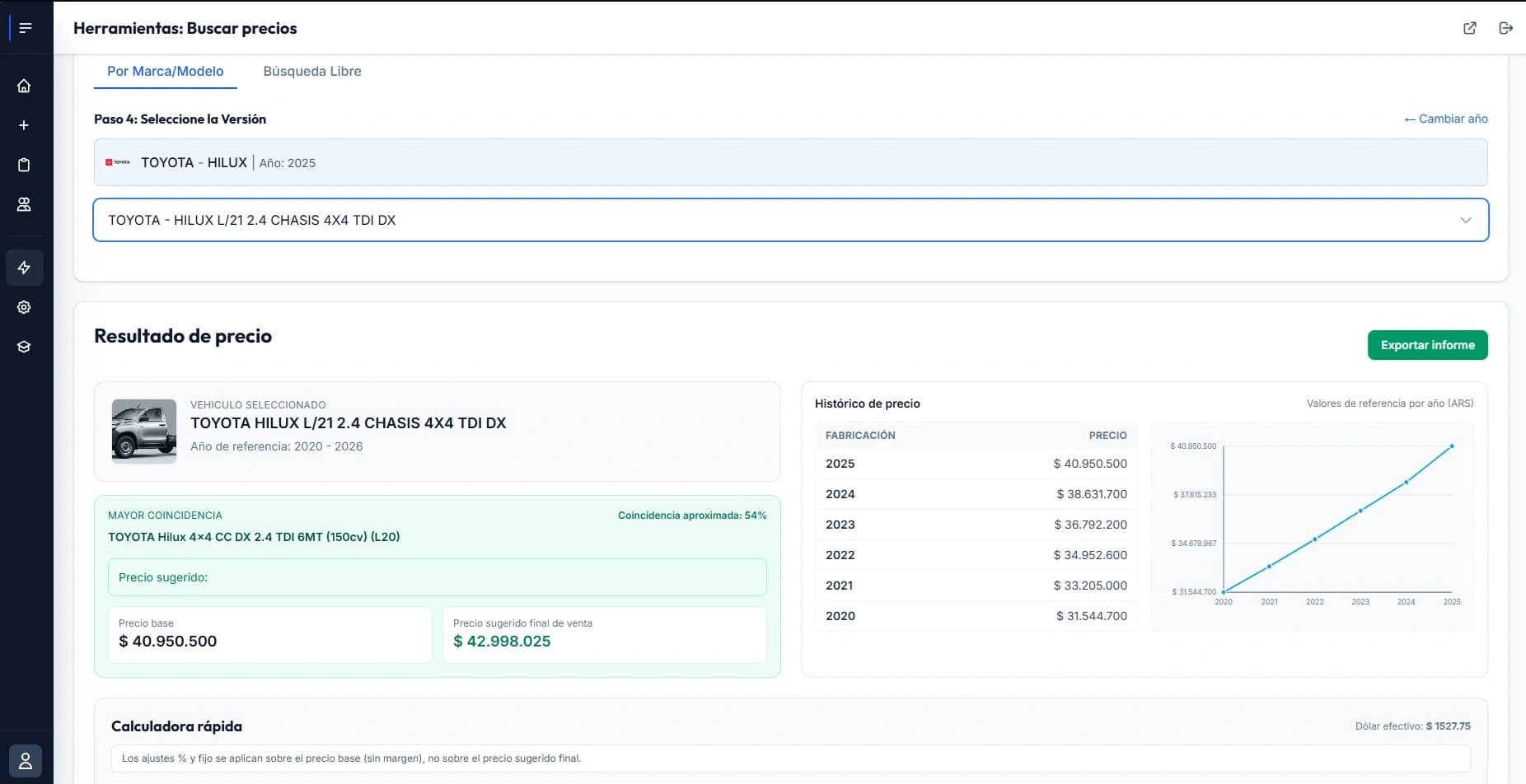Image resolution: width=1526 pixels, height=784 pixels.
Task: Click the 2020 row price $ 31.544.700
Action: 1092,616
